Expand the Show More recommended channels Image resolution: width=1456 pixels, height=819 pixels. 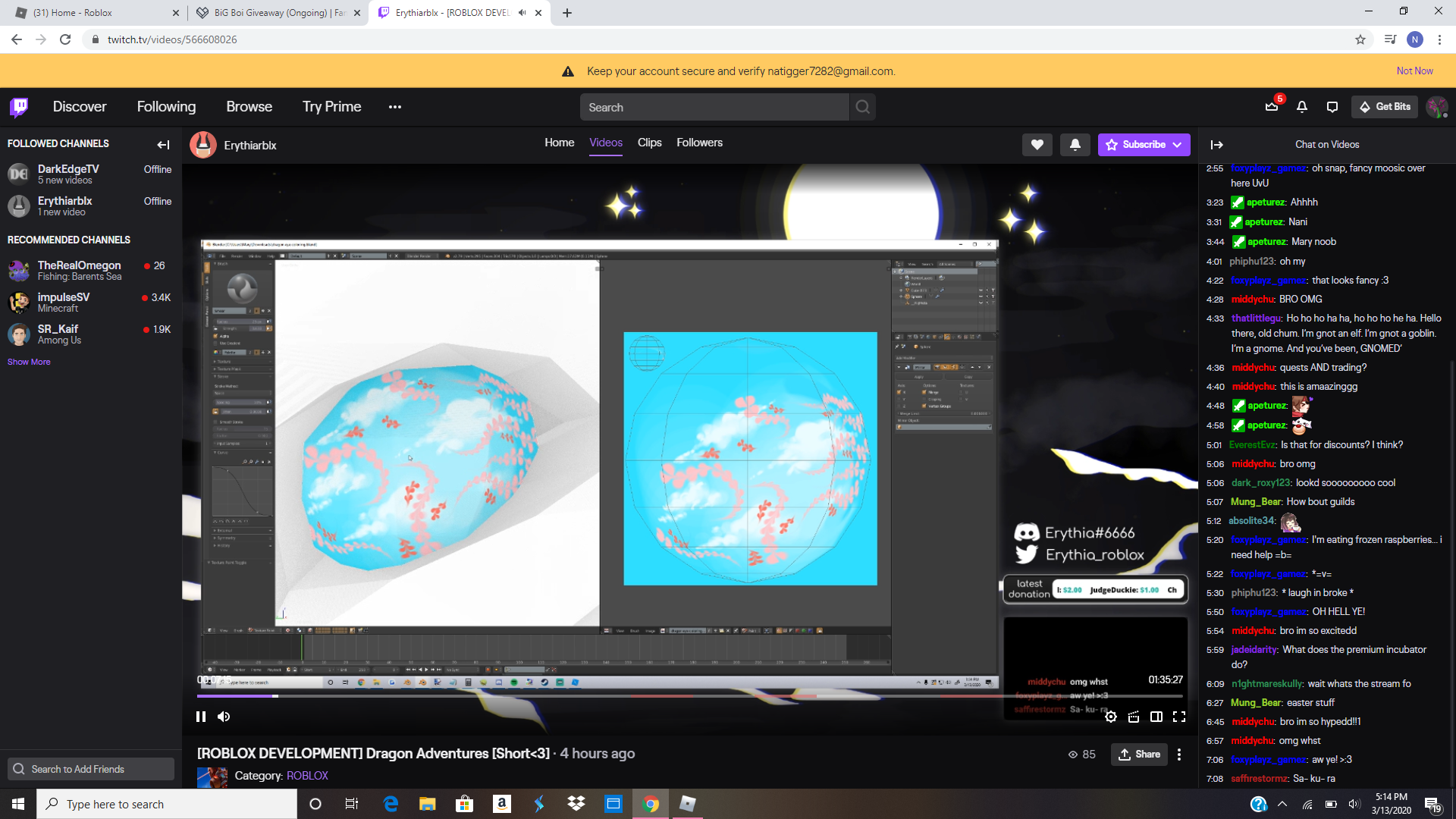pos(30,361)
